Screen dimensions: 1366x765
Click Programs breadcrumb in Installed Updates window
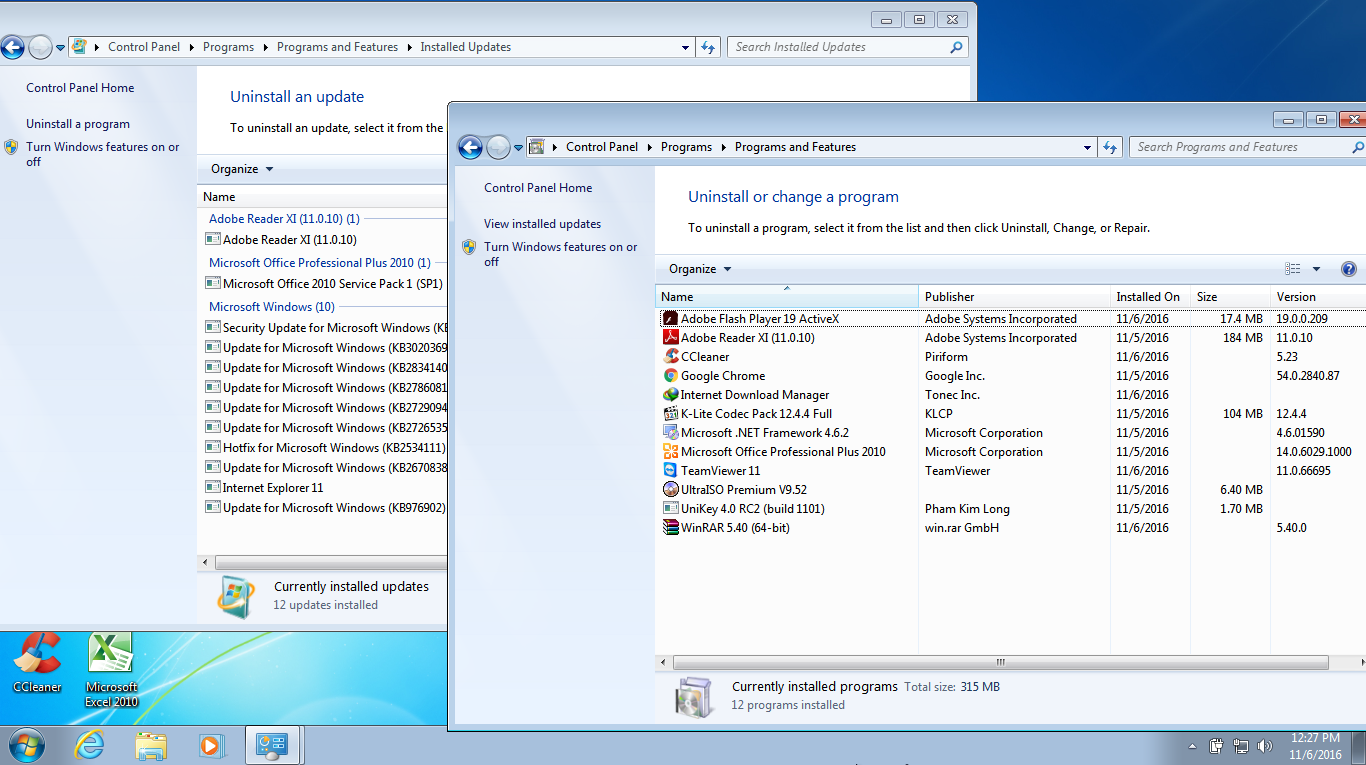228,47
